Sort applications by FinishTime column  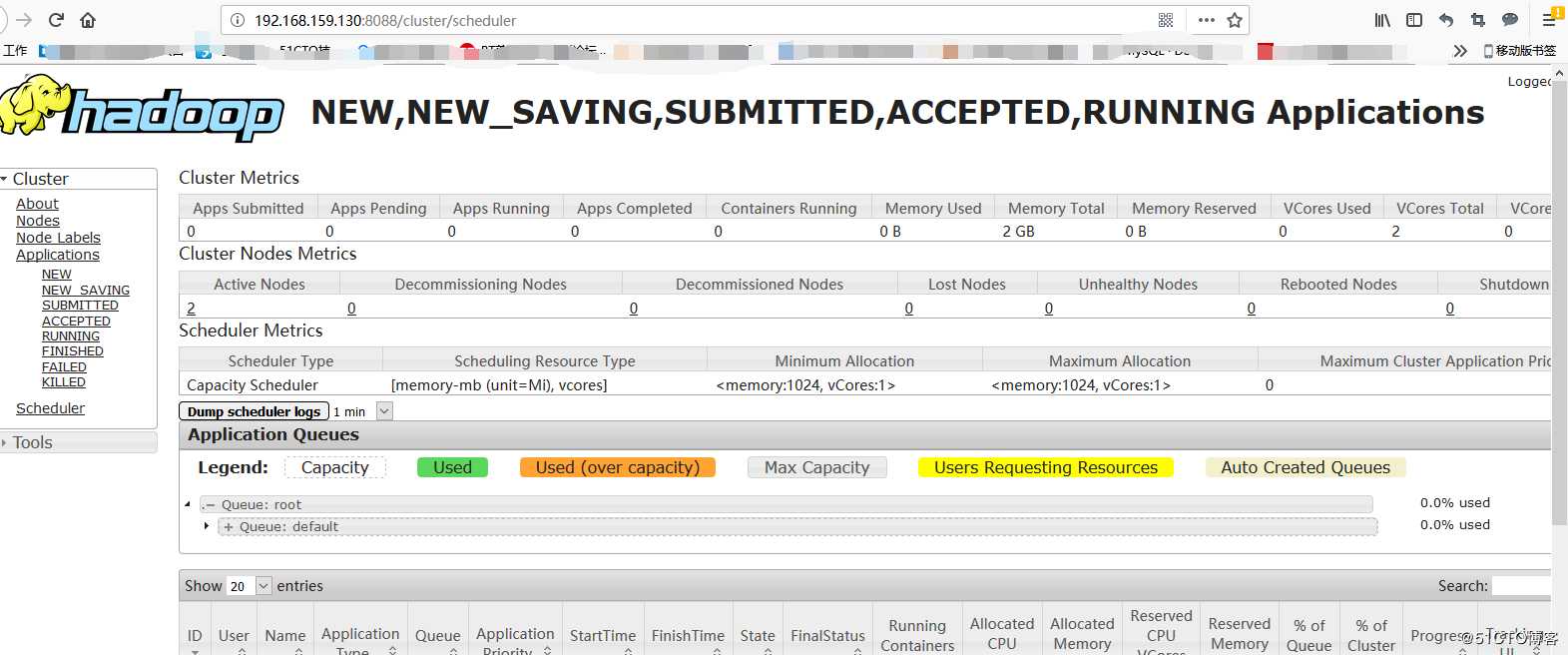[689, 636]
